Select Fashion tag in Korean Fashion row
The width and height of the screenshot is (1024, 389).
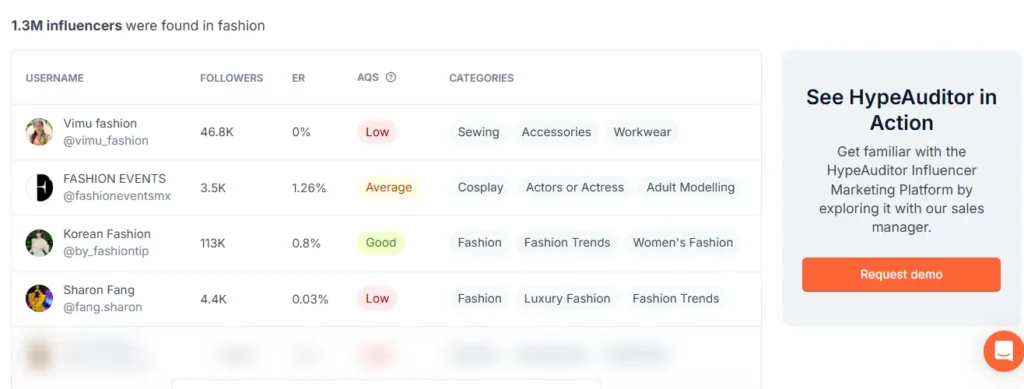point(479,243)
